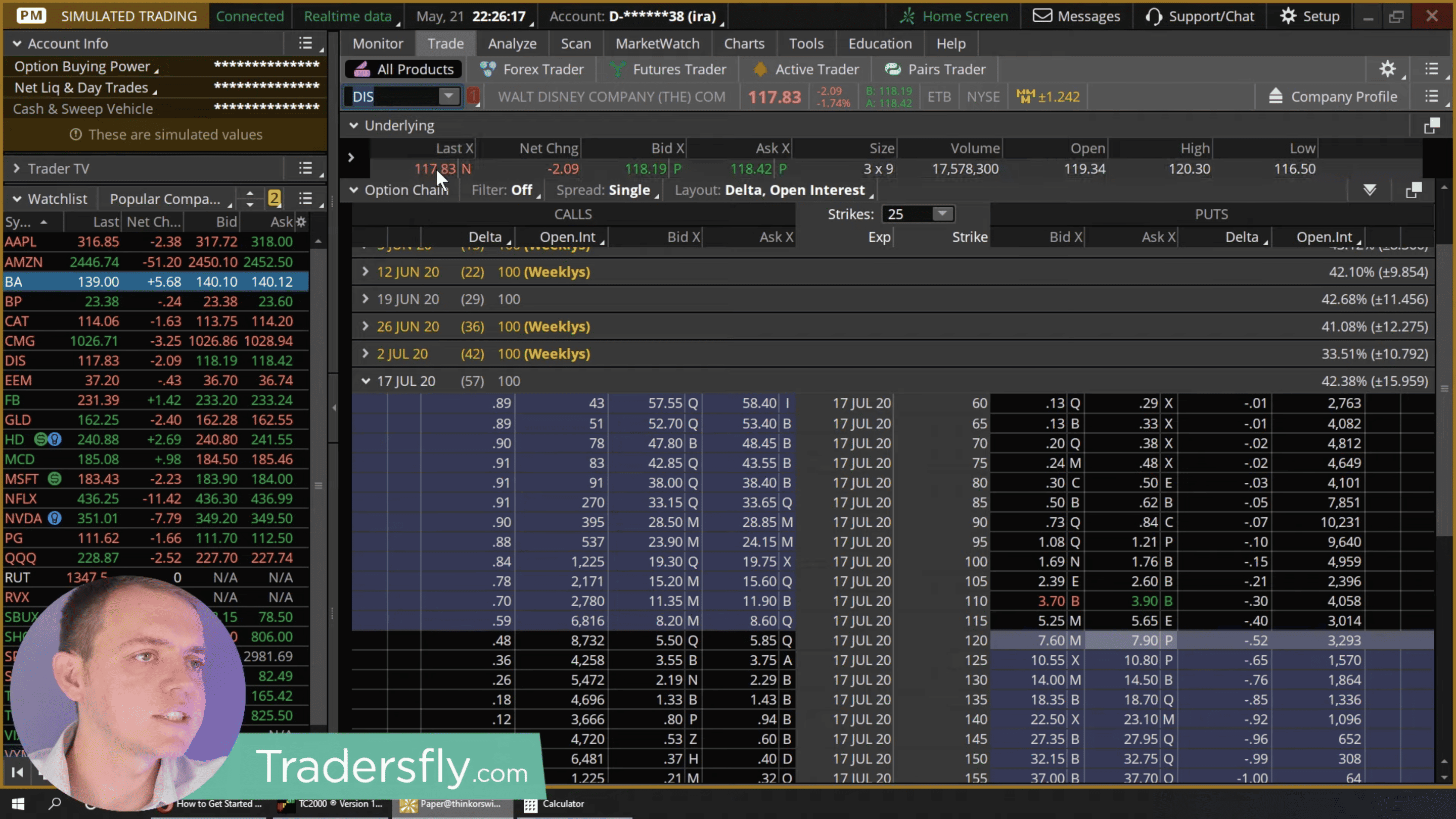Open the Active Trader sub-tab
Screen dimensions: 1456x819
click(x=806, y=70)
